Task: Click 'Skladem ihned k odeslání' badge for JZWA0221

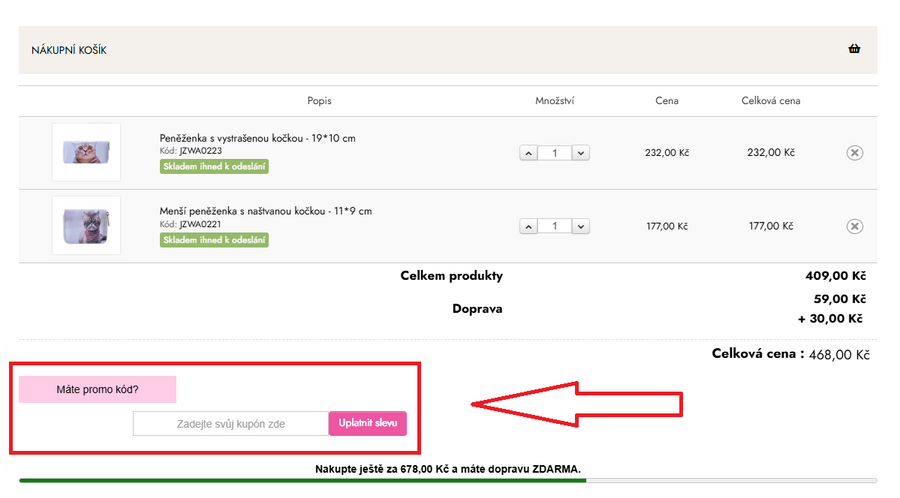Action: point(214,240)
